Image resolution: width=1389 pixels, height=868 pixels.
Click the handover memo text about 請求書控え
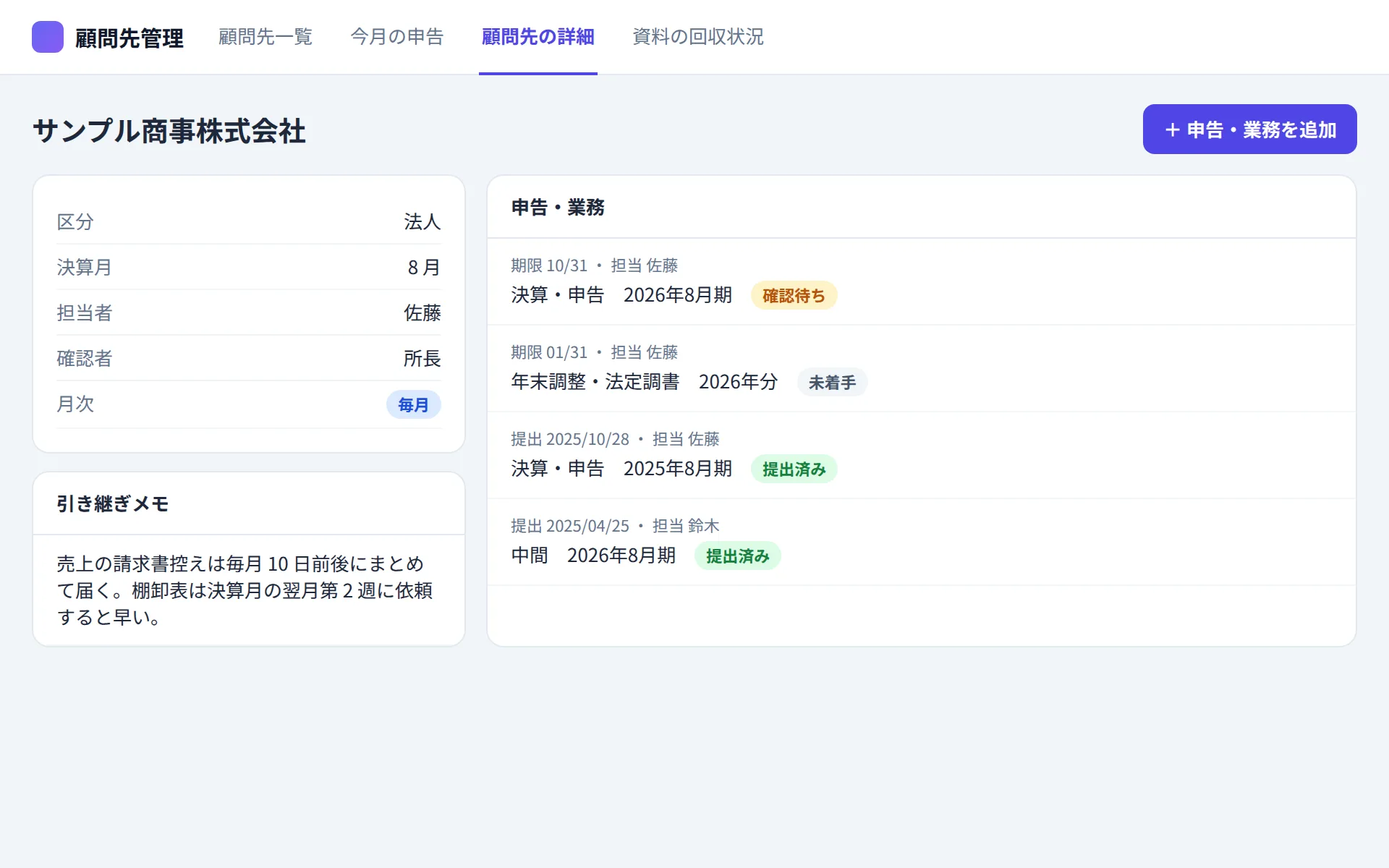coord(245,590)
